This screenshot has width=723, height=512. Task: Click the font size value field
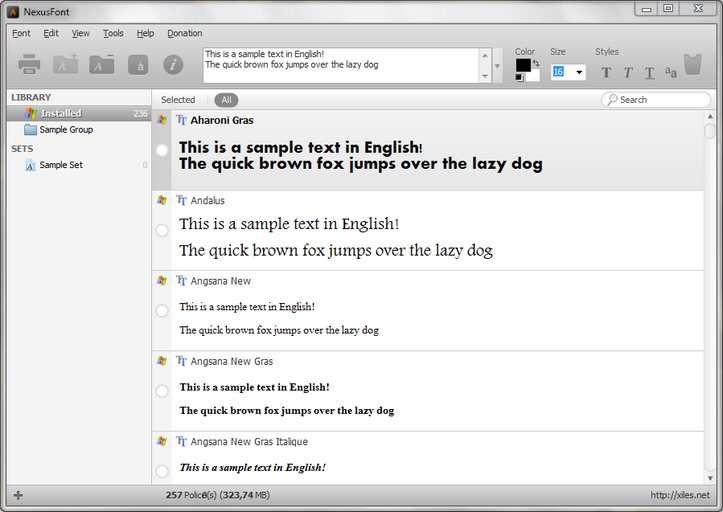[x=562, y=72]
